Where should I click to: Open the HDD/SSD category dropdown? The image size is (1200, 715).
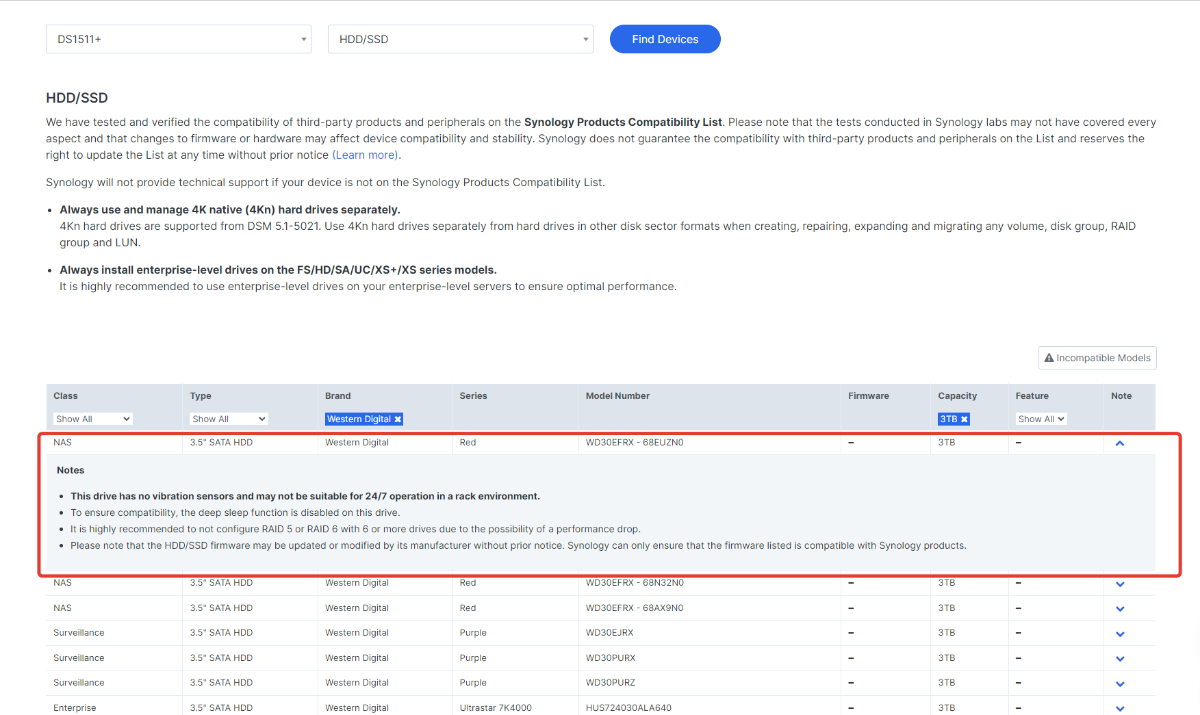tap(461, 39)
